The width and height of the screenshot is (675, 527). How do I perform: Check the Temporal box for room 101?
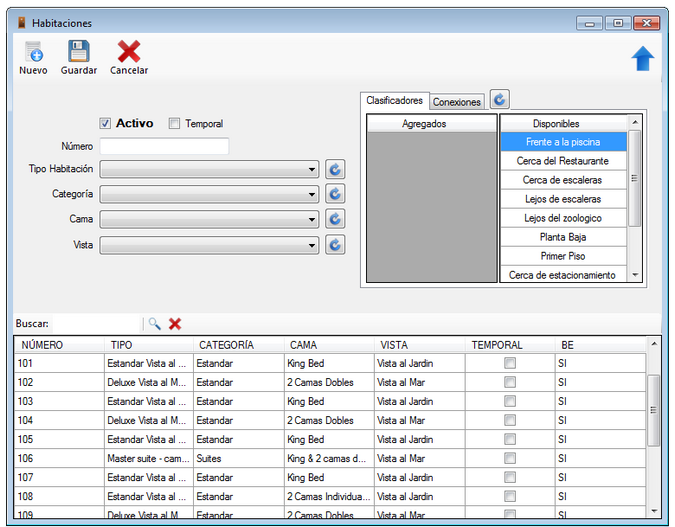pos(510,363)
